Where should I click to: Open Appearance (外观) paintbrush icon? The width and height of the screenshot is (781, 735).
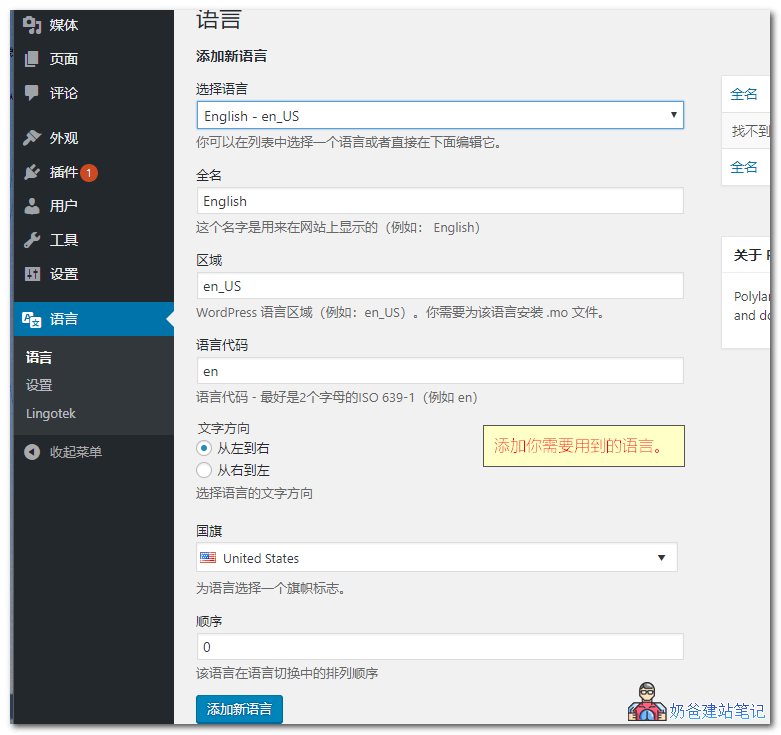(x=32, y=138)
